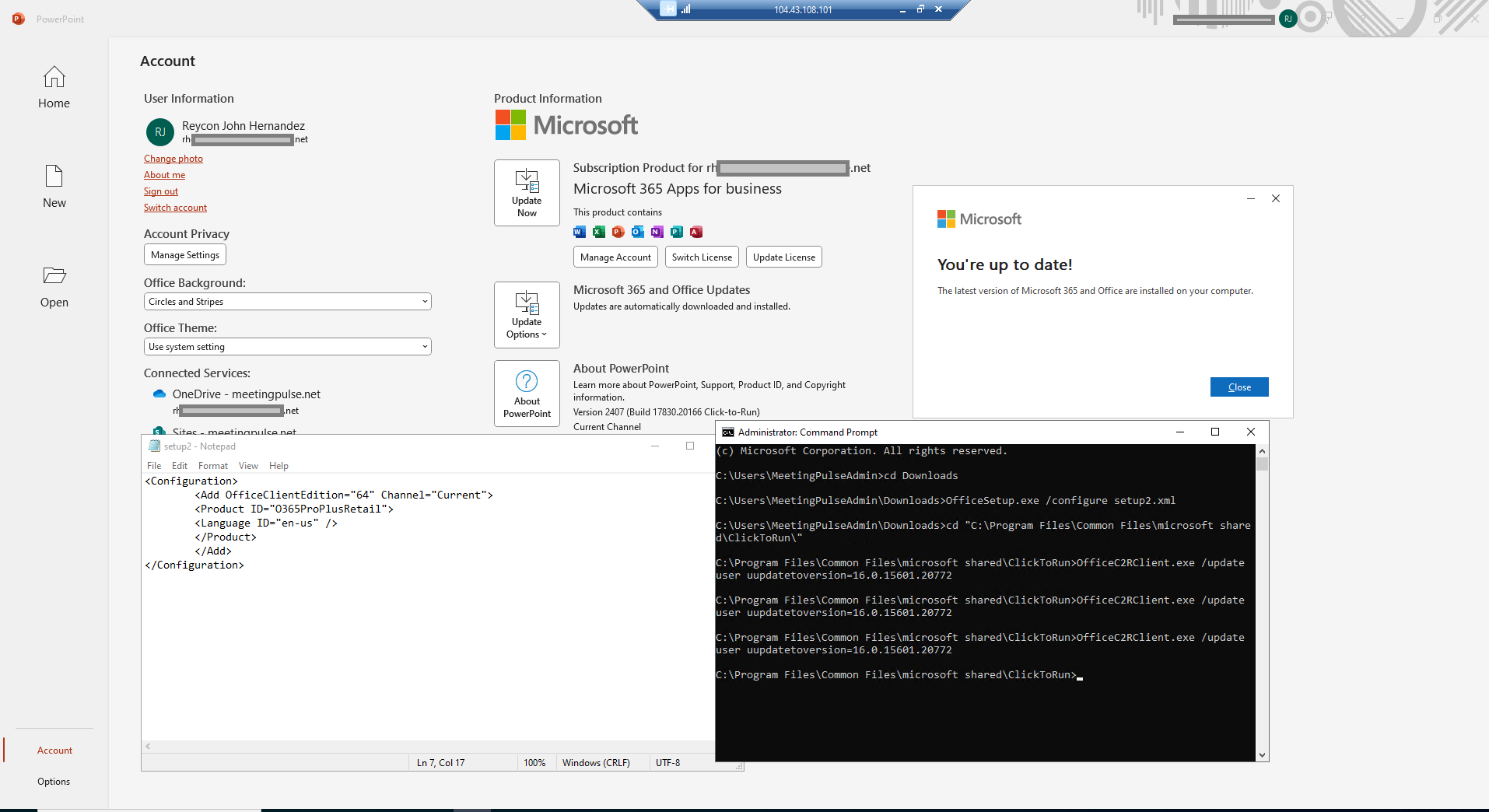Click the Manage Settings button
Screen dimensions: 1489x812
coord(185,255)
